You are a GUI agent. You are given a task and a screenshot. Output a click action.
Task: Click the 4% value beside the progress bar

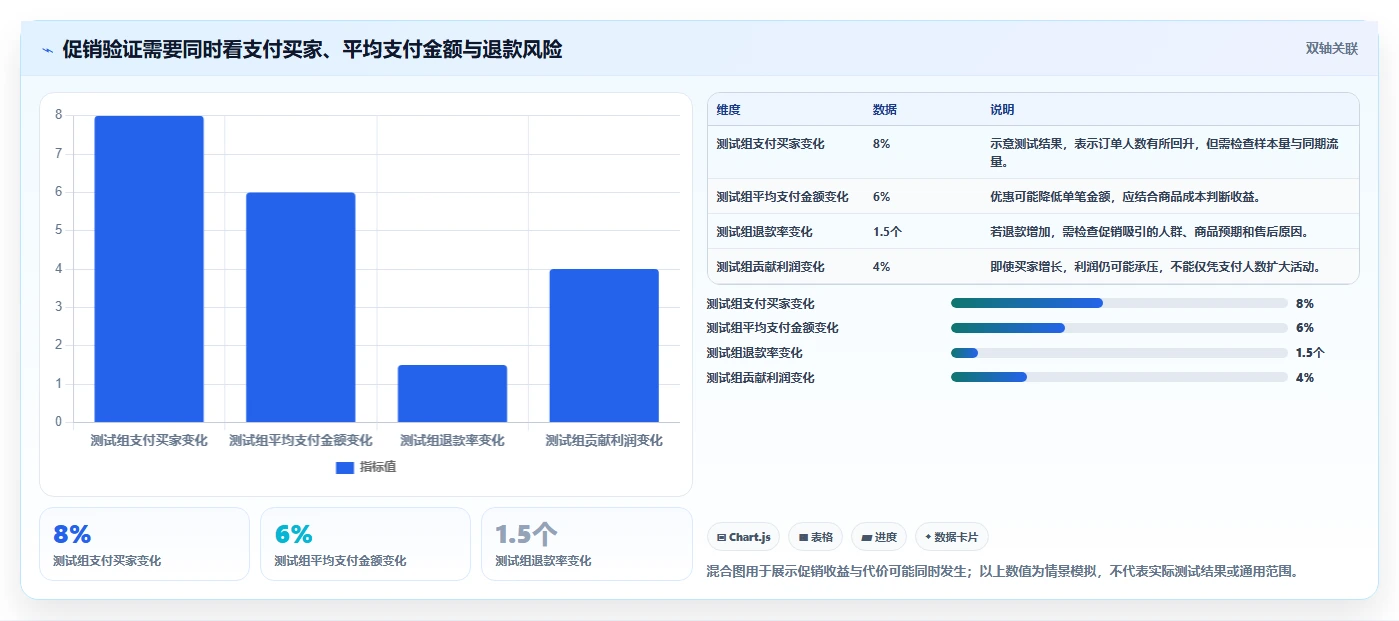1305,378
